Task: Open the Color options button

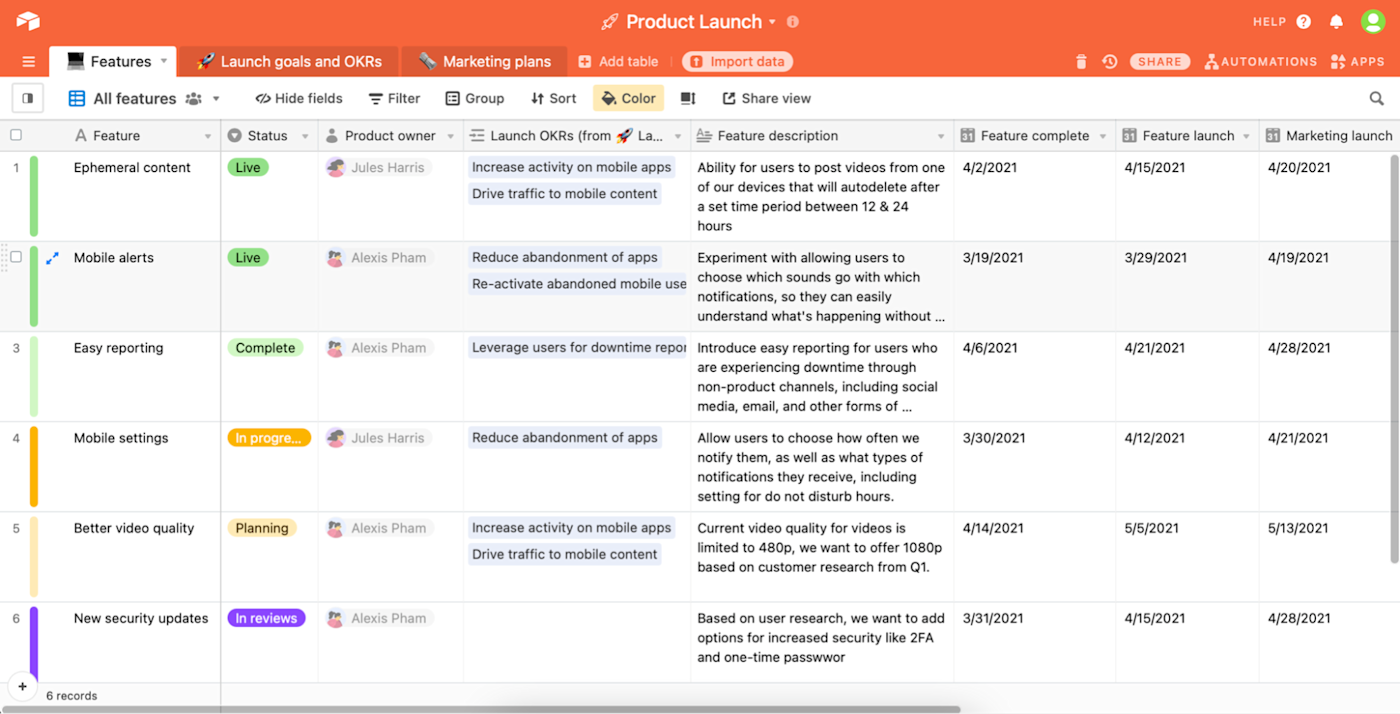Action: (x=628, y=98)
